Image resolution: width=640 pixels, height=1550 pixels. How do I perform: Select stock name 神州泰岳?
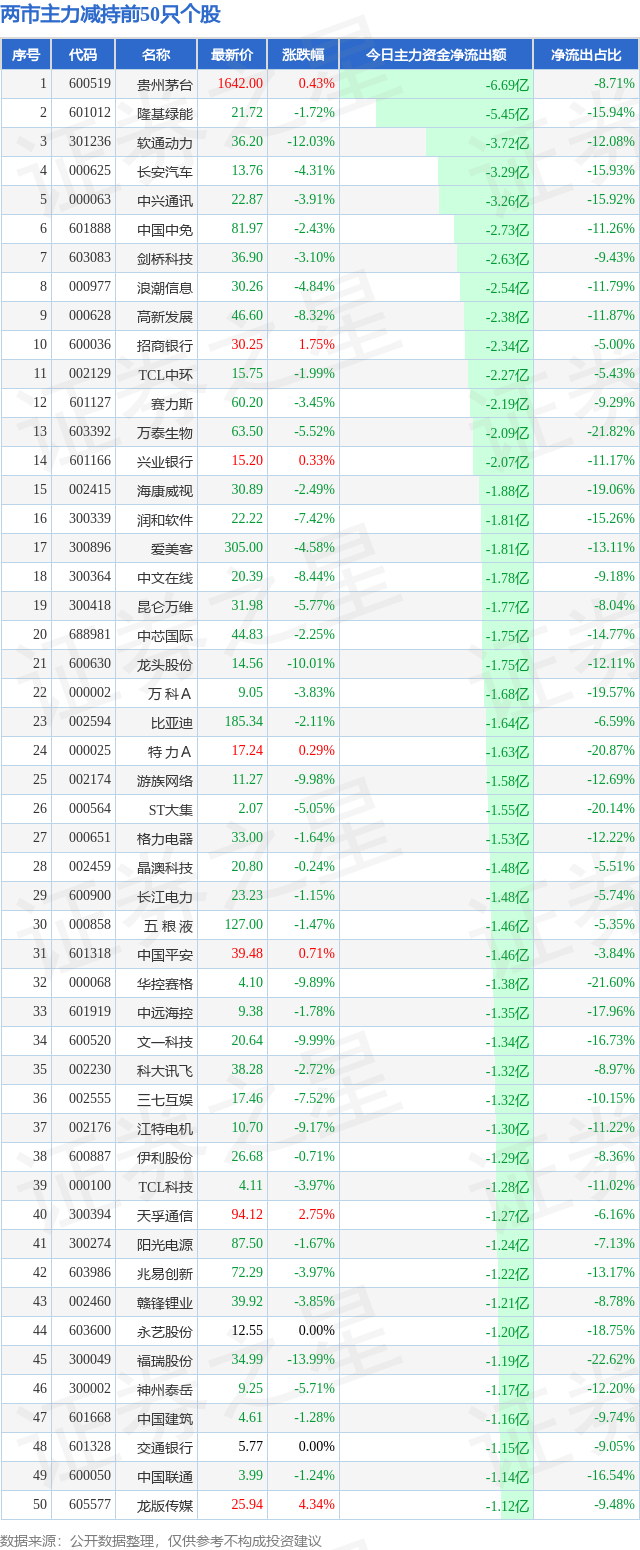(x=165, y=1389)
